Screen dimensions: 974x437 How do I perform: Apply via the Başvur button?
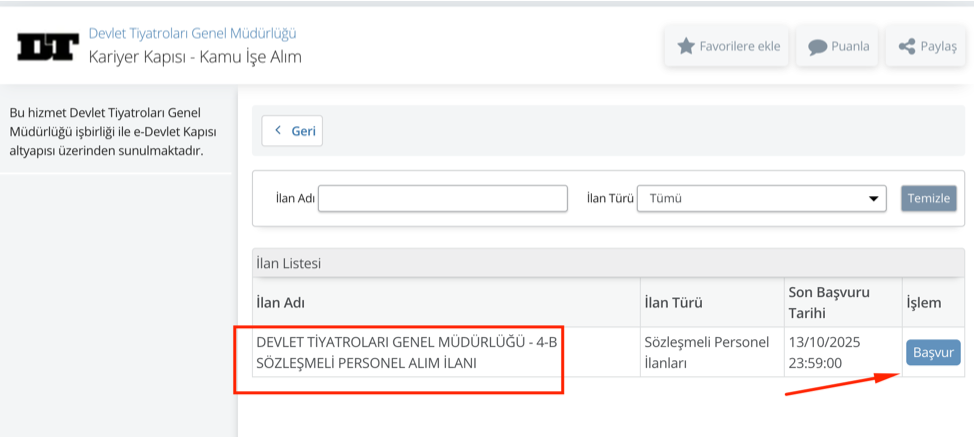(x=933, y=352)
